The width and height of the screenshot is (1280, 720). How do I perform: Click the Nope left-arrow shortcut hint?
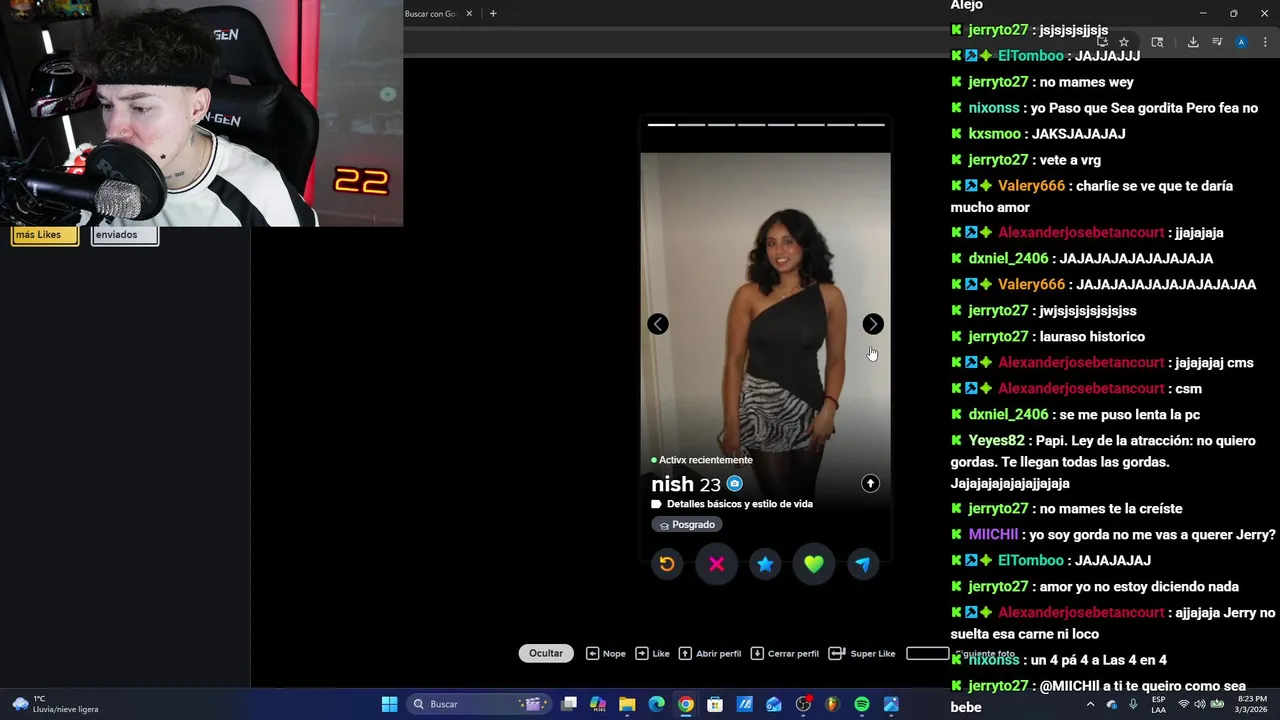pos(606,653)
